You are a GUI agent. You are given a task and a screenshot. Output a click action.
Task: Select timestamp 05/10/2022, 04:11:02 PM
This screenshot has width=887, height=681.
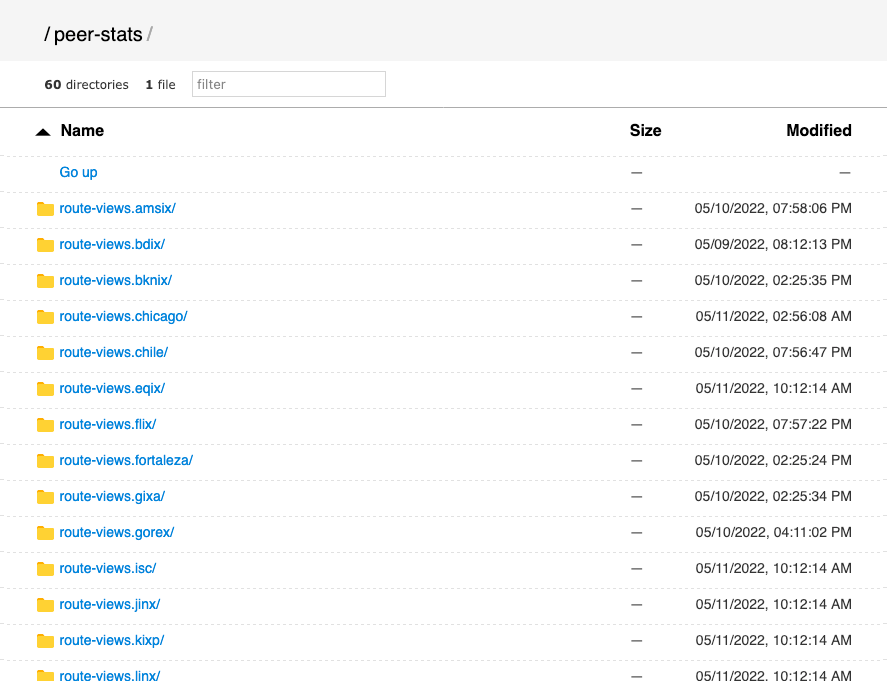click(773, 532)
